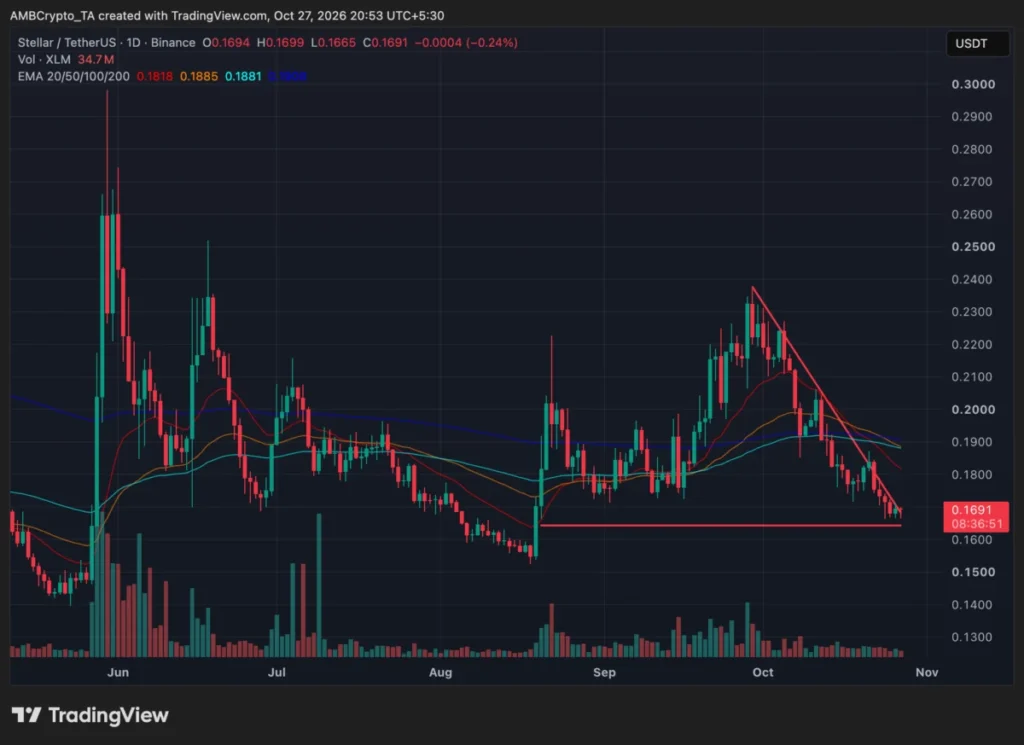
Task: Click the change value −0.0004 (−0.24%)
Action: [466, 42]
